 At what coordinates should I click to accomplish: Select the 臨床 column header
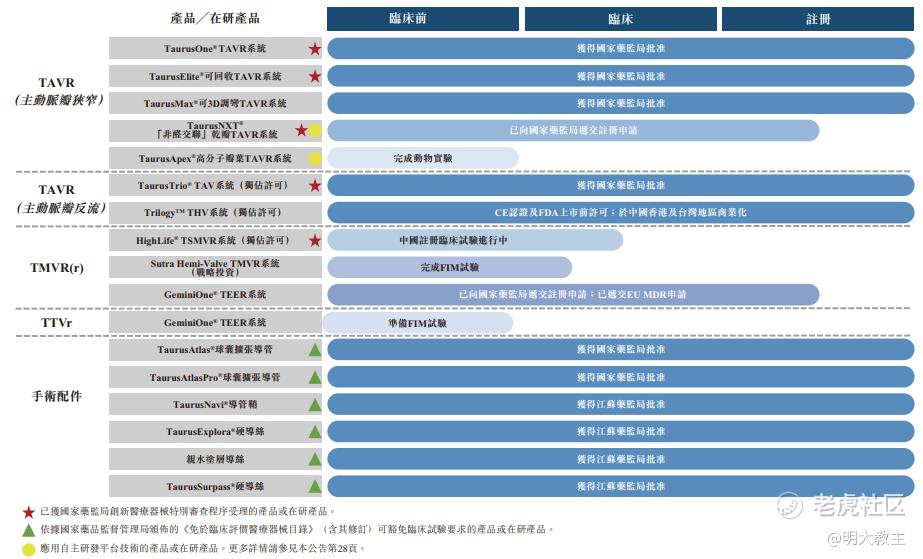tap(620, 19)
